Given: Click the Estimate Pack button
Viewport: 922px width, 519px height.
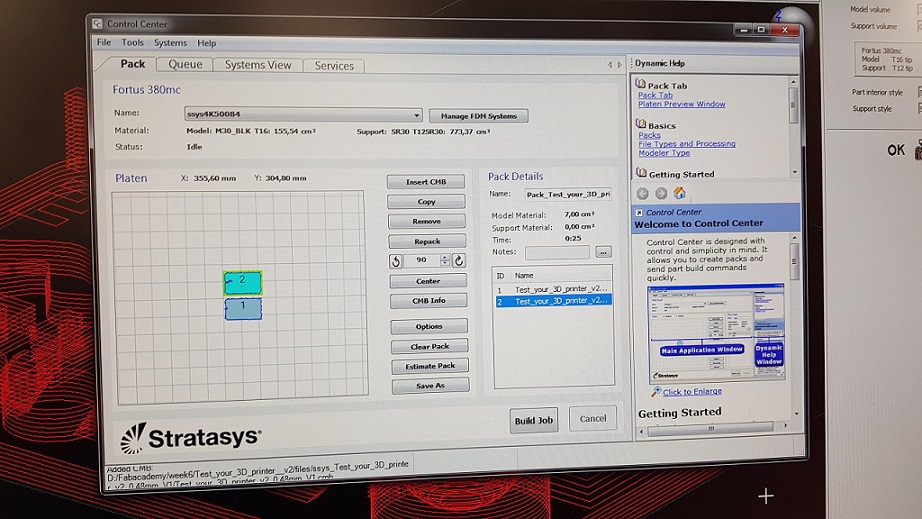Looking at the screenshot, I should tap(430, 366).
